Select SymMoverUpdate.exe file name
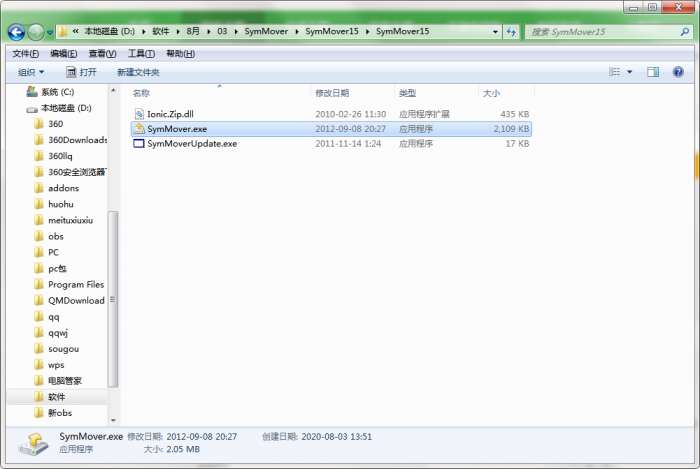The image size is (700, 469). (192, 144)
